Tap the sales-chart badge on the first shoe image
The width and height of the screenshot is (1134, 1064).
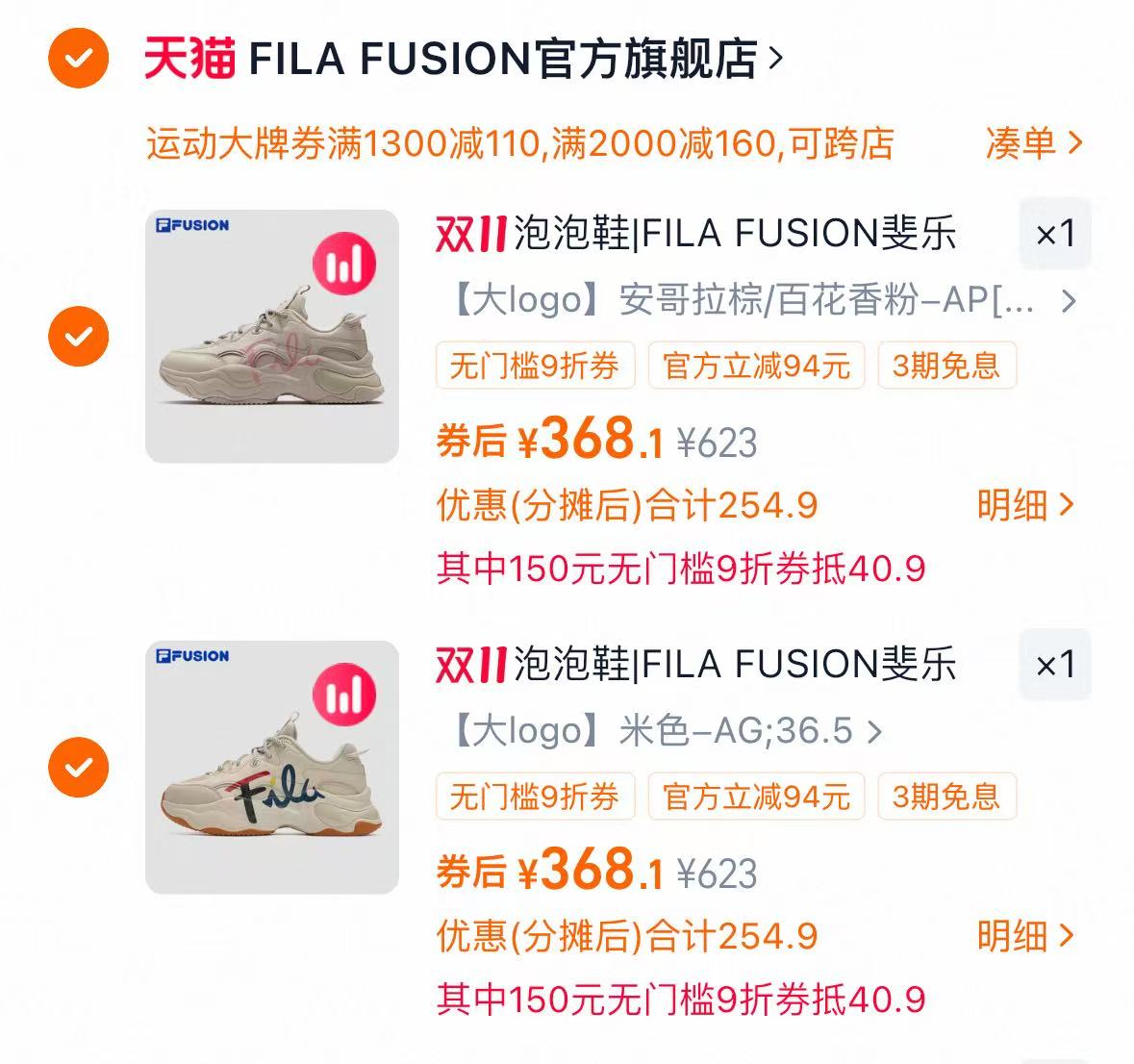coord(344,264)
